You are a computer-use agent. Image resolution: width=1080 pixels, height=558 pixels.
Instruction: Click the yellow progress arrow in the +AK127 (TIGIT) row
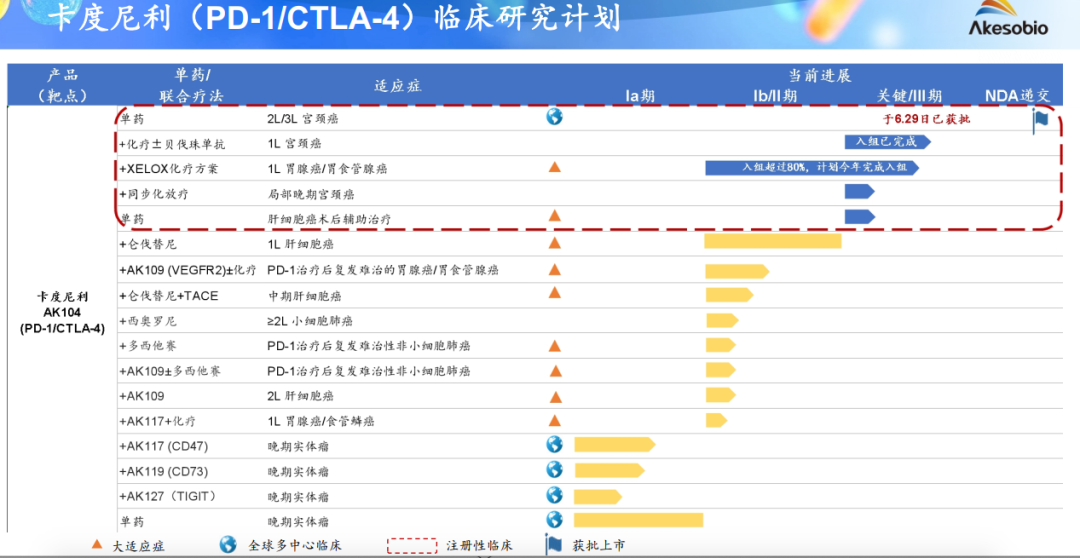597,496
